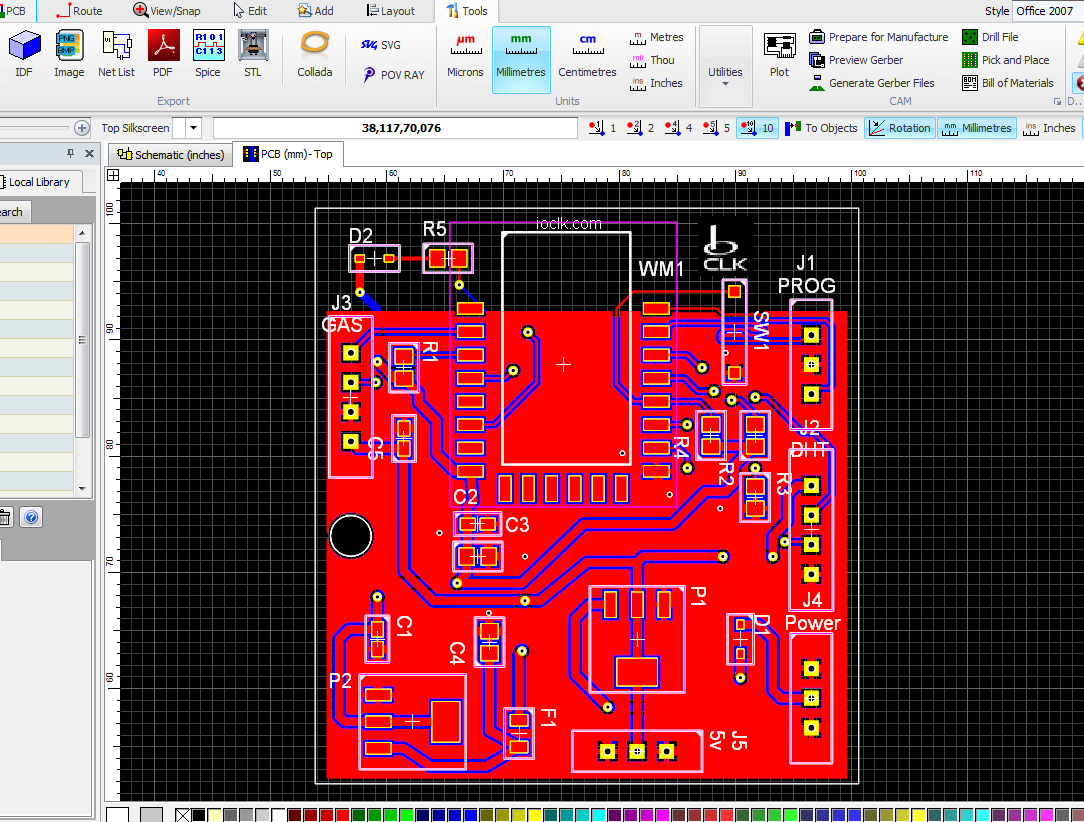Click the Net List export icon
Image resolution: width=1084 pixels, height=822 pixels.
(x=116, y=54)
